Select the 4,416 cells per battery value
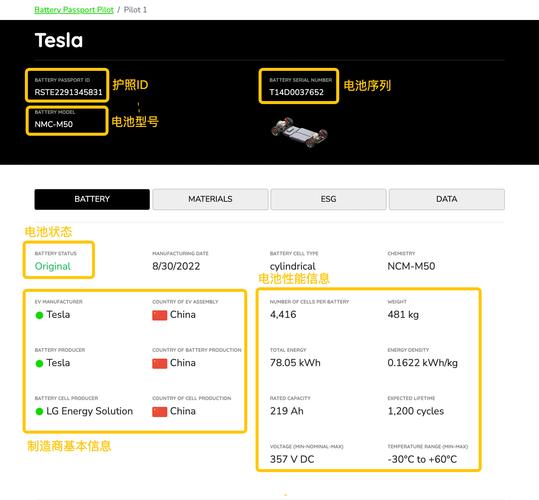The image size is (539, 500). coord(283,314)
